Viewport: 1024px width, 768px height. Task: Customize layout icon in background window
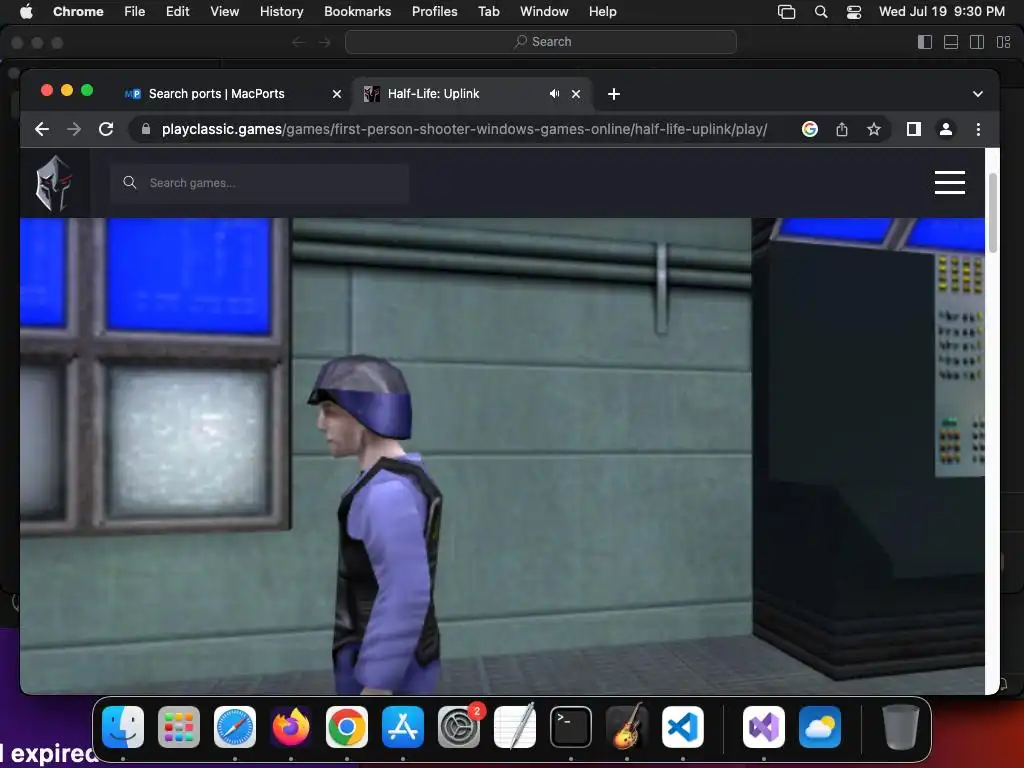[1004, 42]
